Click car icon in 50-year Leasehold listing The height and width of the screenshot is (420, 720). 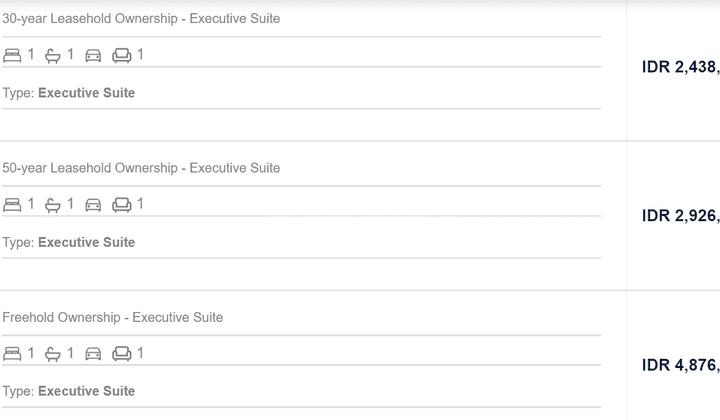[x=93, y=205]
